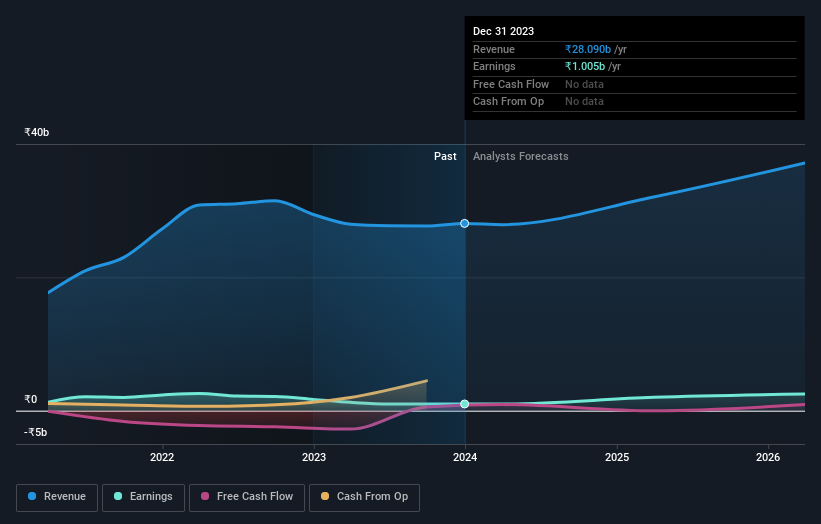This screenshot has height=524, width=821.
Task: Click the 2023 x-axis label
Action: tap(314, 458)
